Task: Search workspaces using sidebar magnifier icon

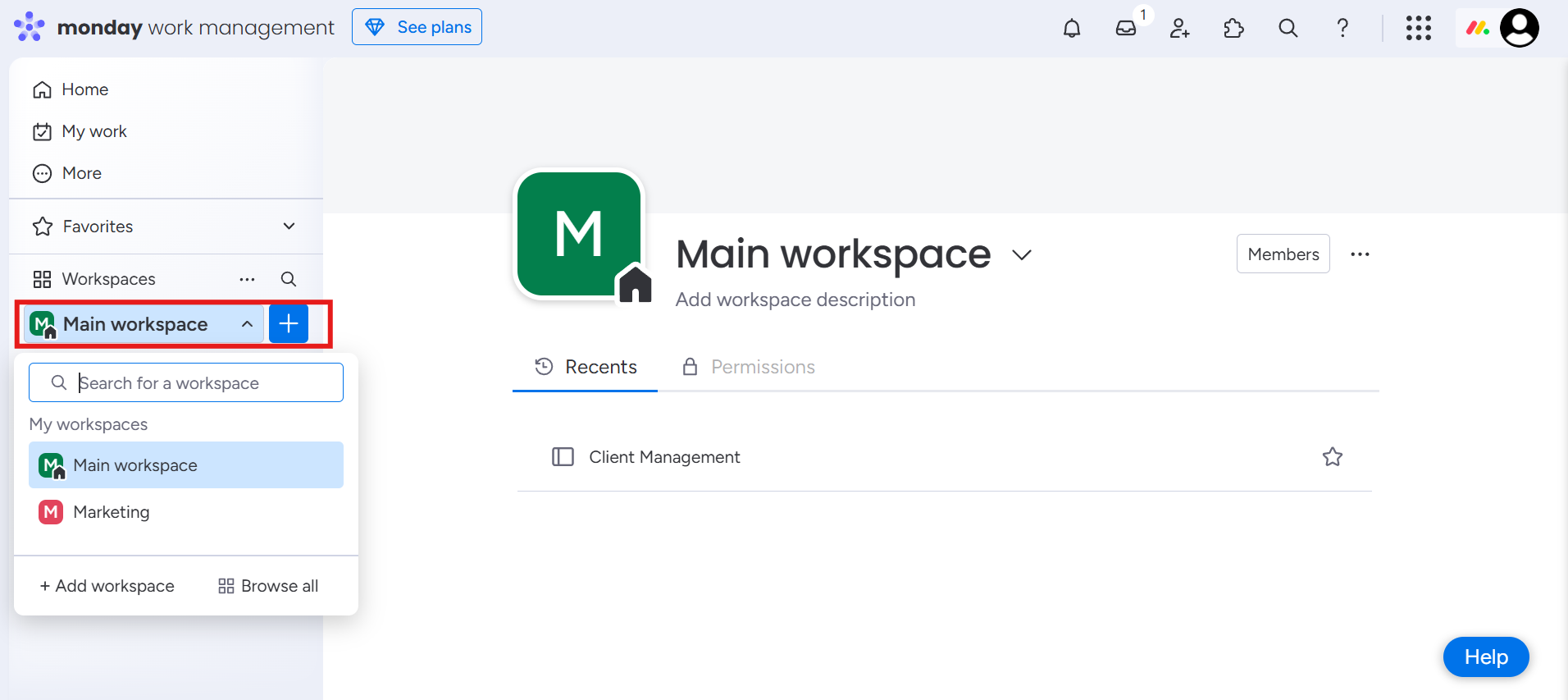Action: click(288, 279)
